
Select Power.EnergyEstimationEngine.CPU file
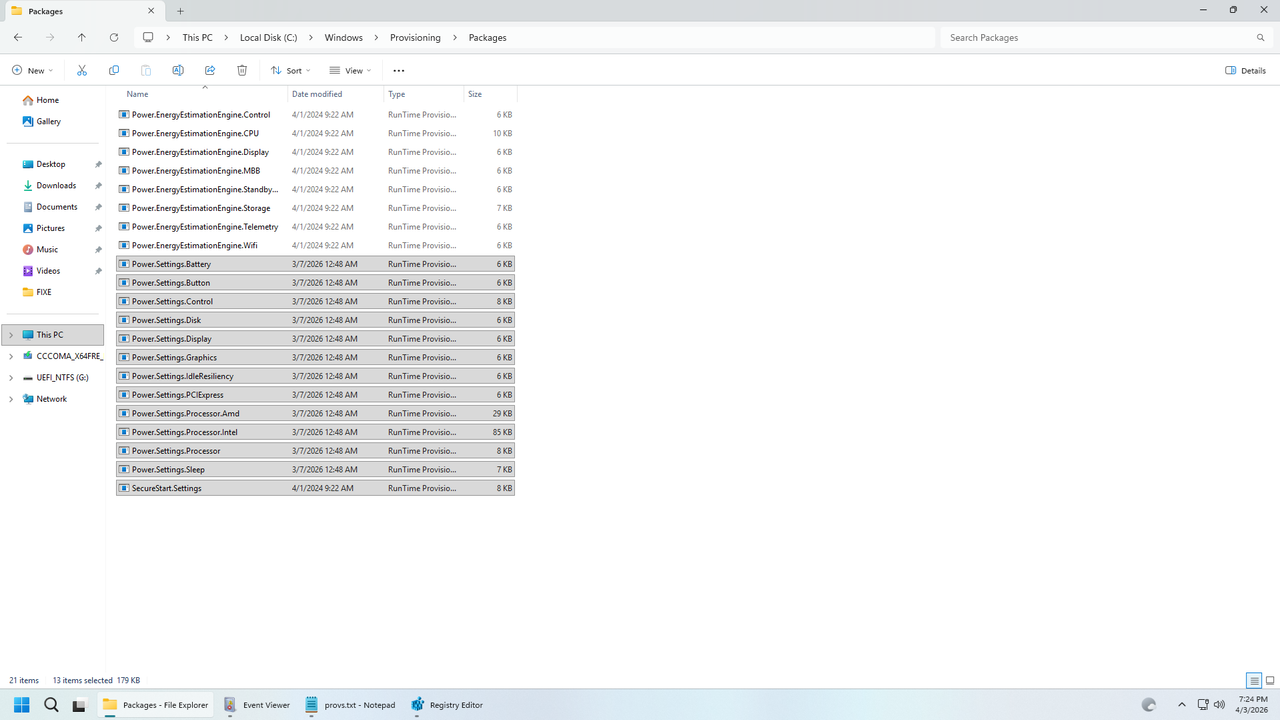click(315, 133)
